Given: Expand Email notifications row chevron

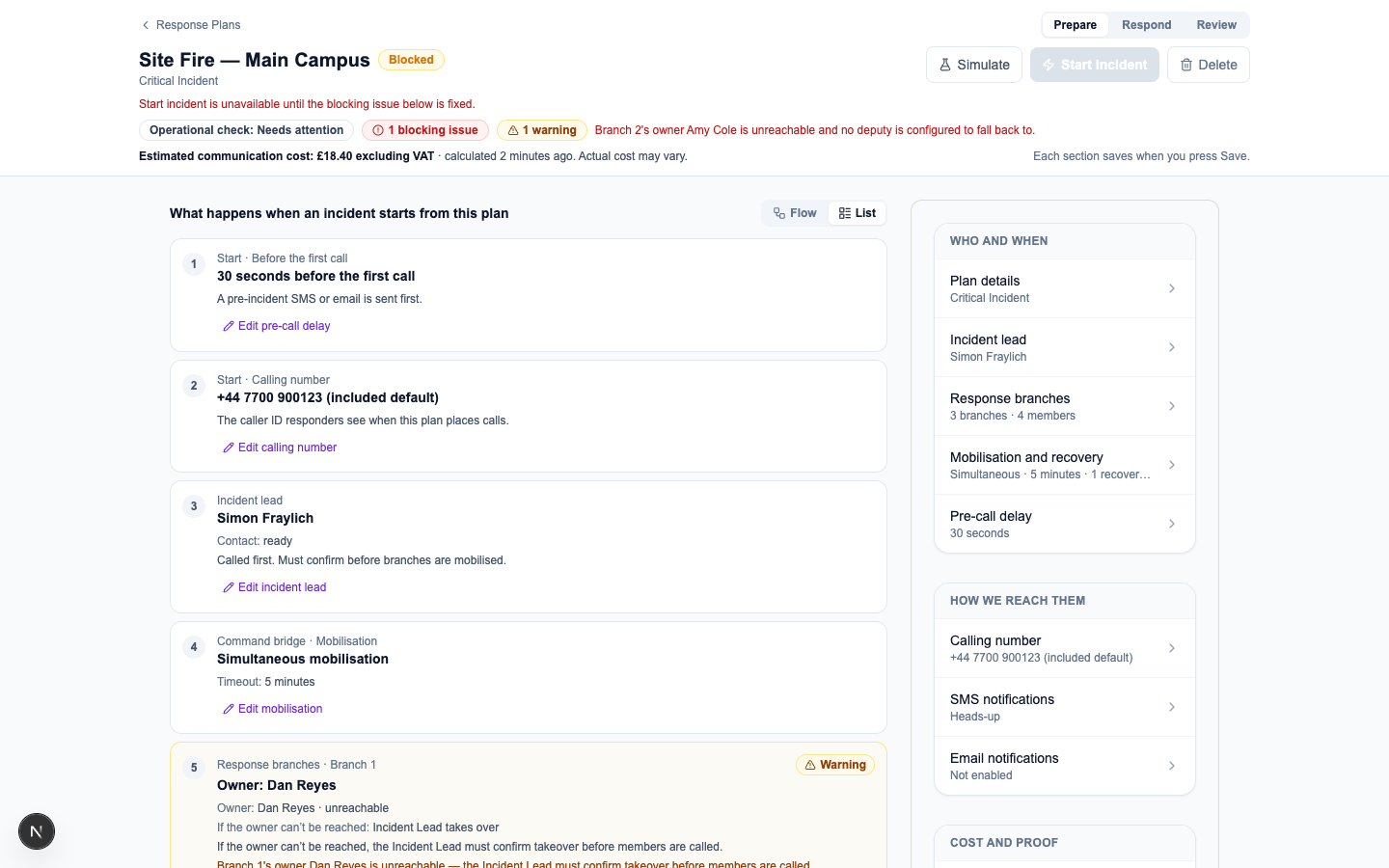Looking at the screenshot, I should click(1172, 766).
